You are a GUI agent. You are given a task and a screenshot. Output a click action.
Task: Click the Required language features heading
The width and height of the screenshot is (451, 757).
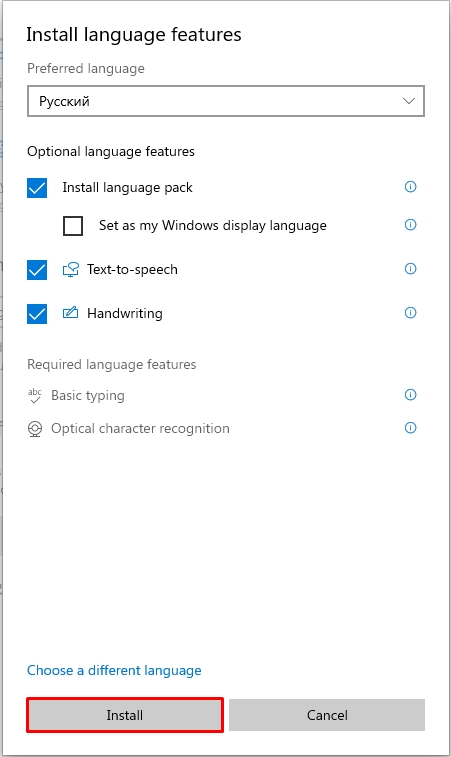112,364
